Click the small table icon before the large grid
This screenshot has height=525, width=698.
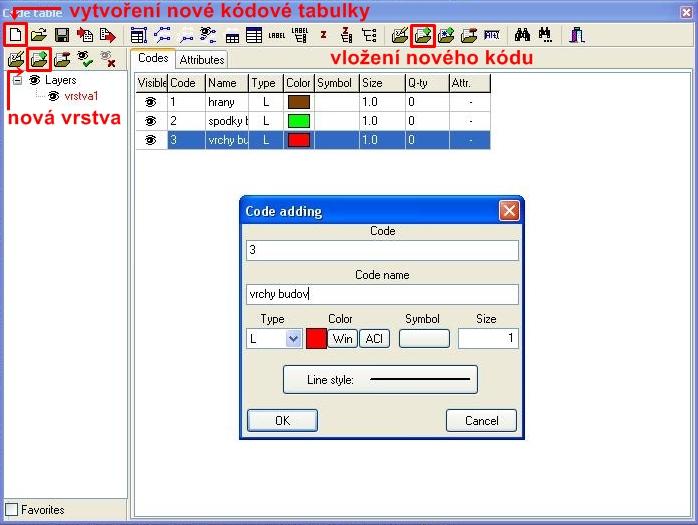(232, 37)
